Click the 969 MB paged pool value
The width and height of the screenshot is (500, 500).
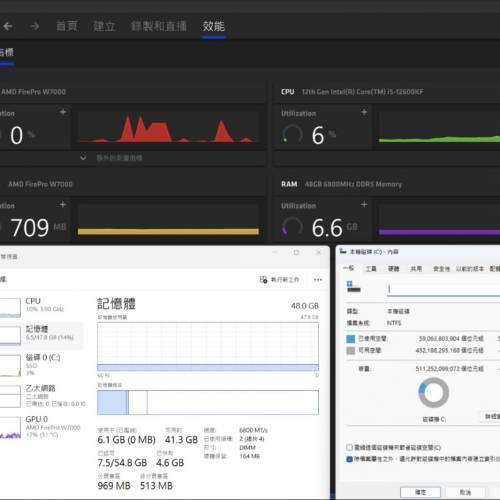click(114, 486)
